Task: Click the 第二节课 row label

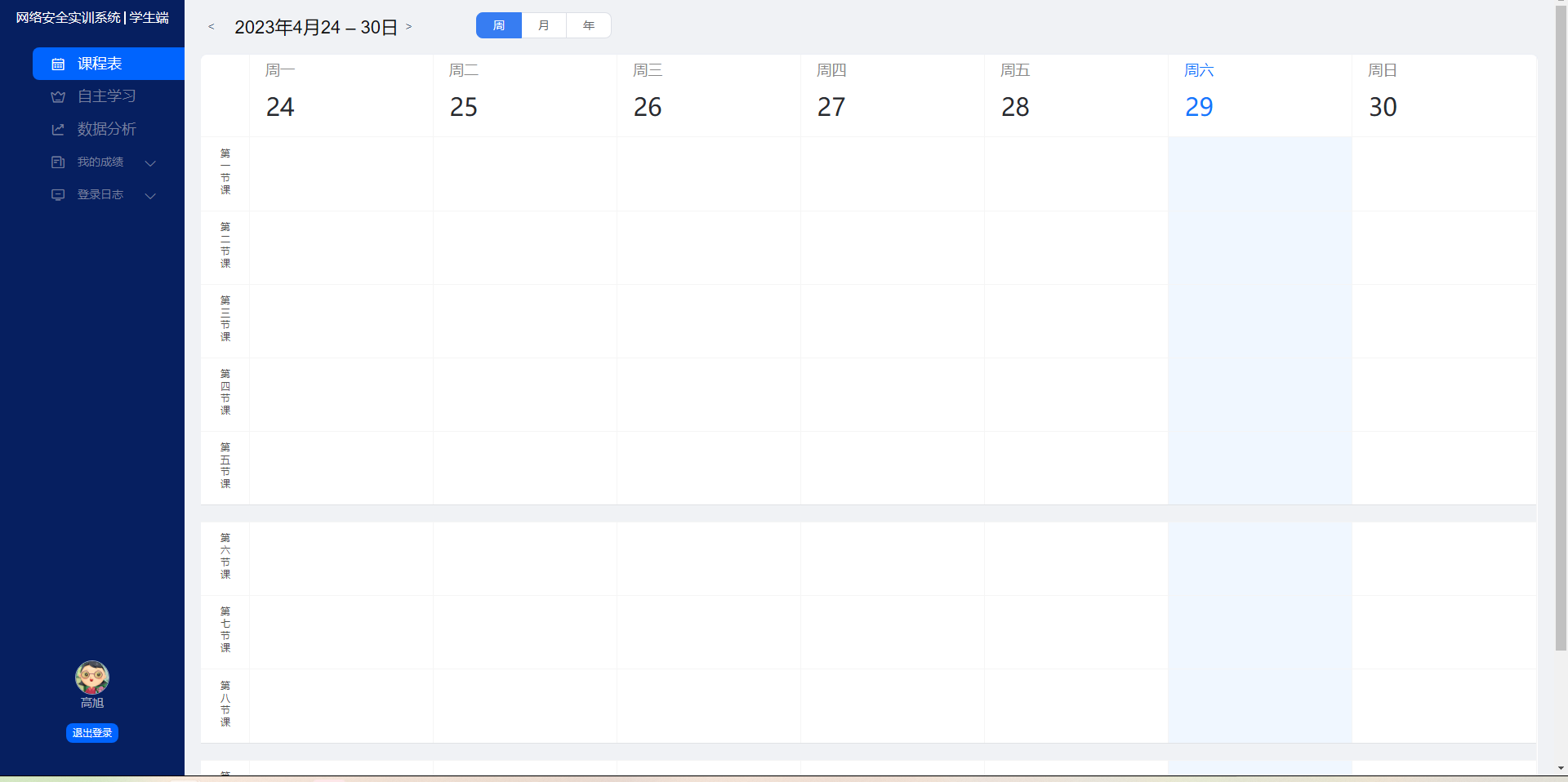Action: pos(225,246)
